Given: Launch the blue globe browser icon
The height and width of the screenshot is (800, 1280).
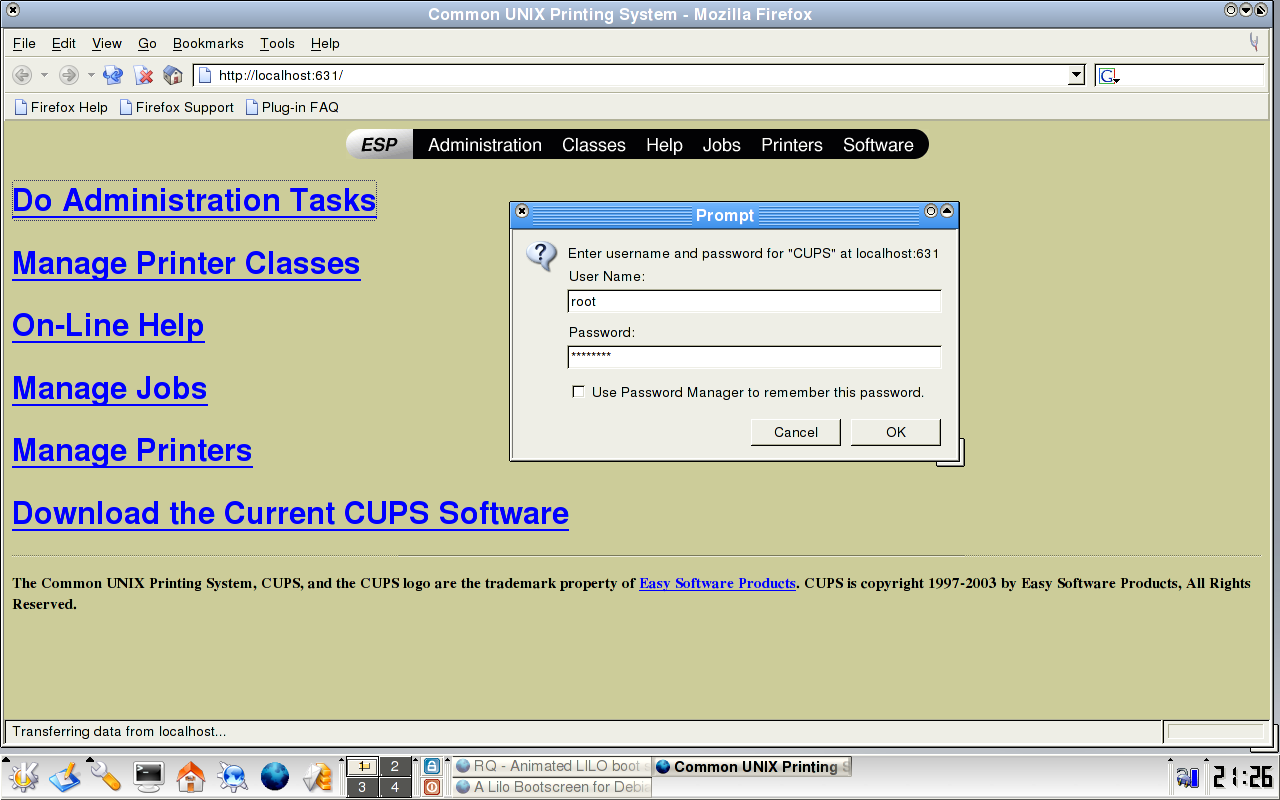Looking at the screenshot, I should pos(275,776).
